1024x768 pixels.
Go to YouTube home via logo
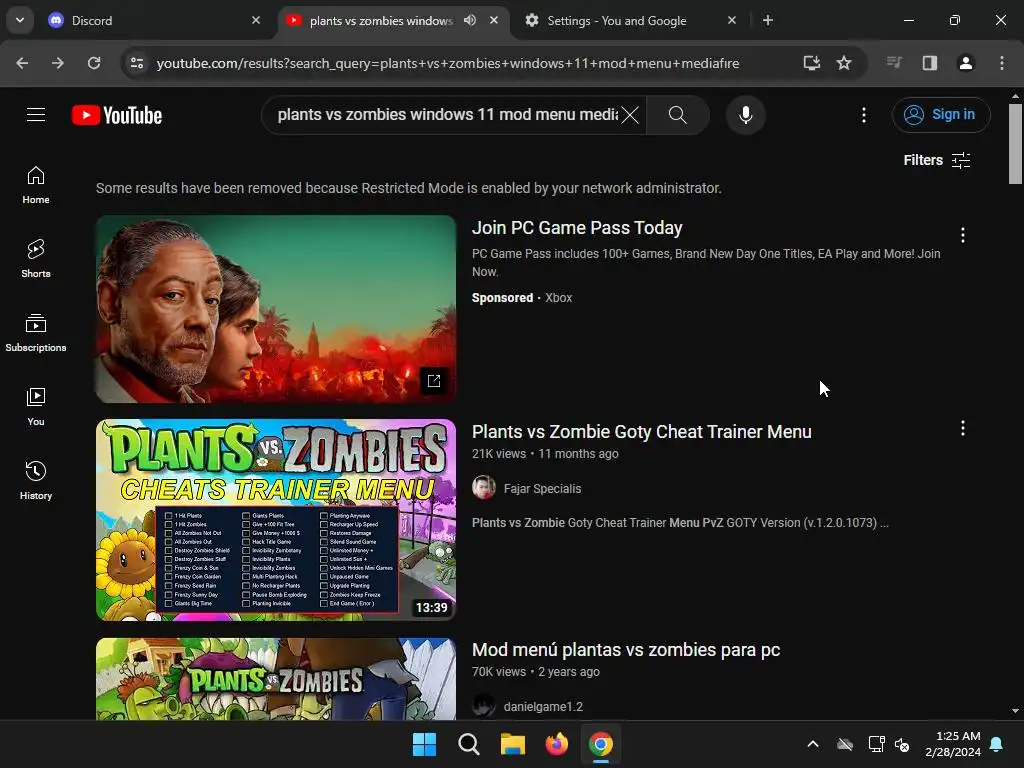(117, 115)
